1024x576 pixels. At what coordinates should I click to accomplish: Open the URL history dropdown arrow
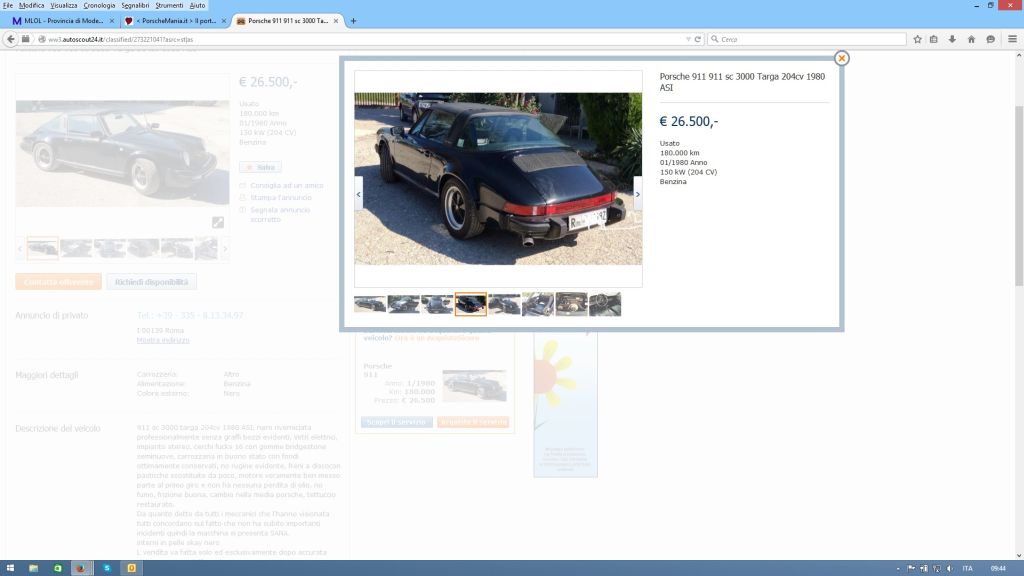pyautogui.click(x=688, y=39)
